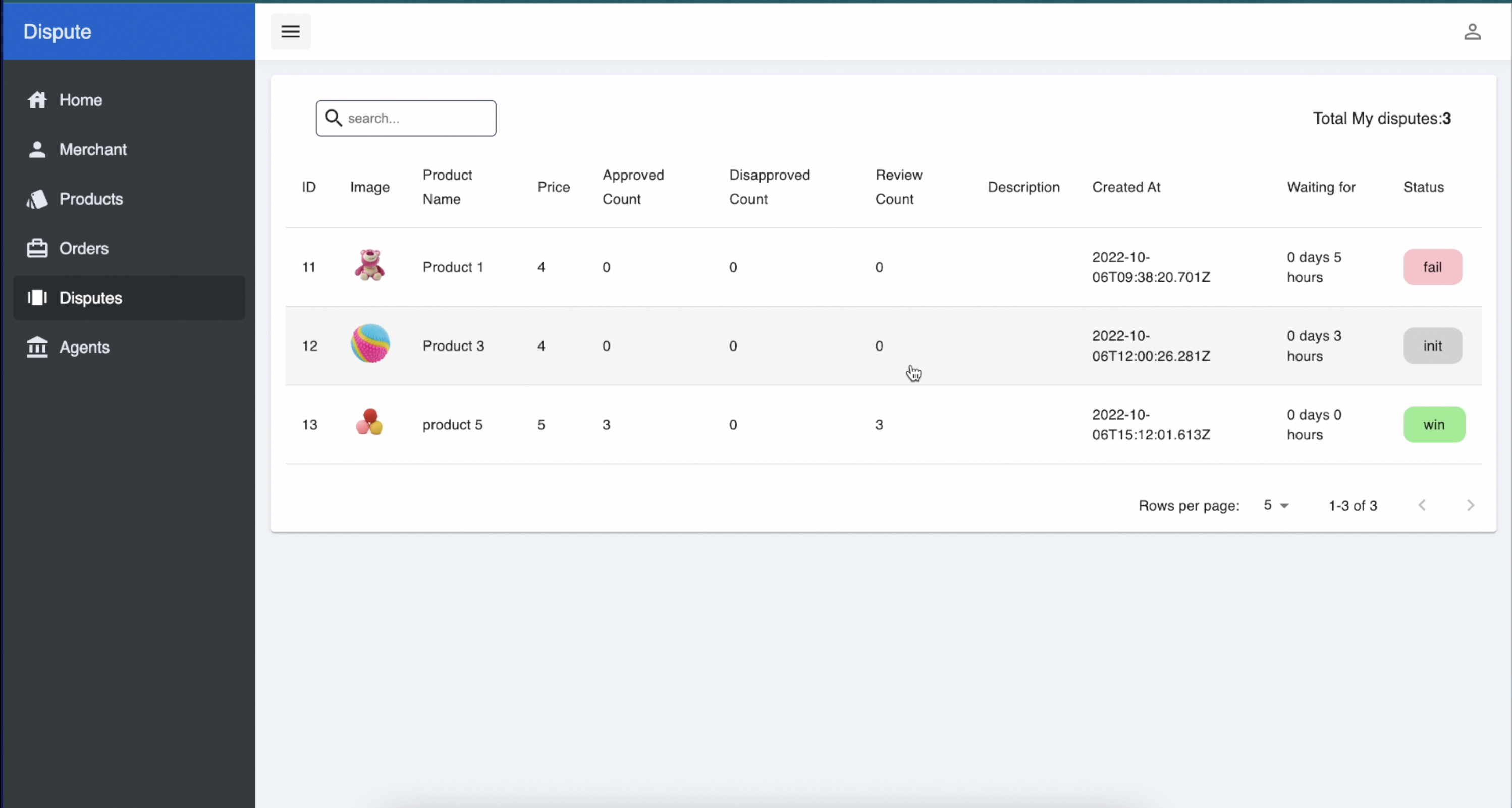Click the search magnifier icon
Screen dimensions: 1512x808
pos(334,118)
